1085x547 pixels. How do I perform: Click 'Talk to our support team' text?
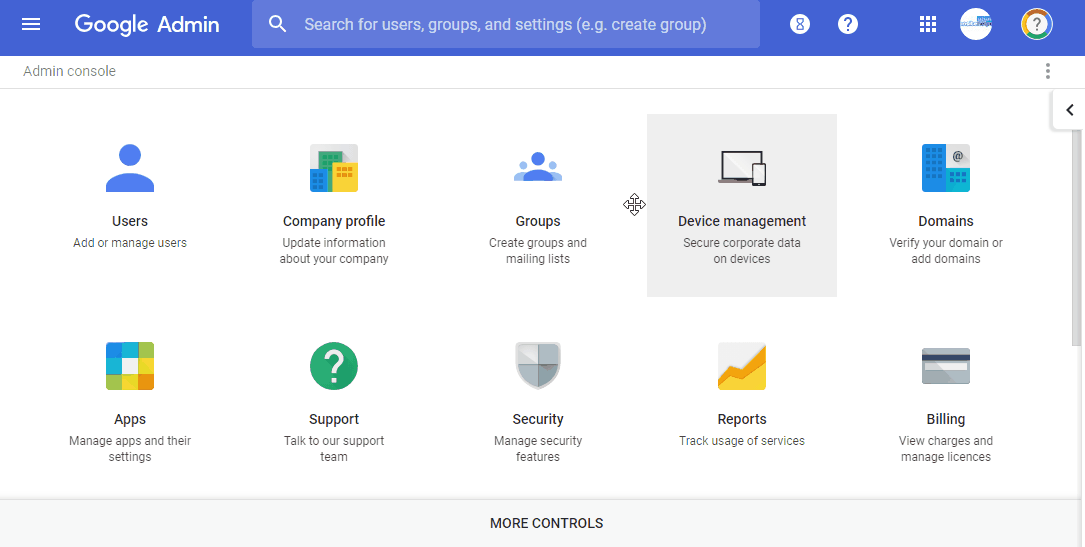[x=334, y=449]
